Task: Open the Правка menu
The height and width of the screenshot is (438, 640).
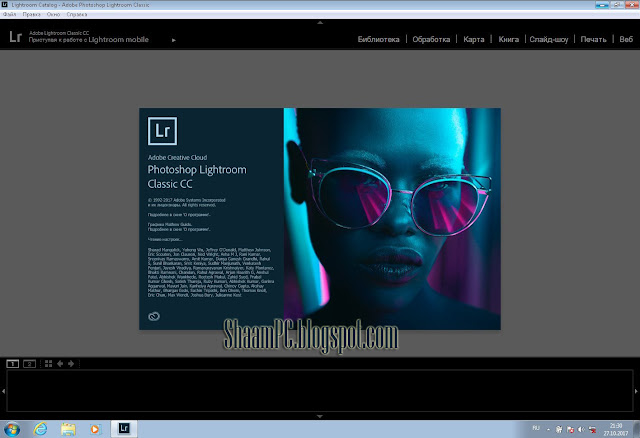Action: [x=31, y=14]
